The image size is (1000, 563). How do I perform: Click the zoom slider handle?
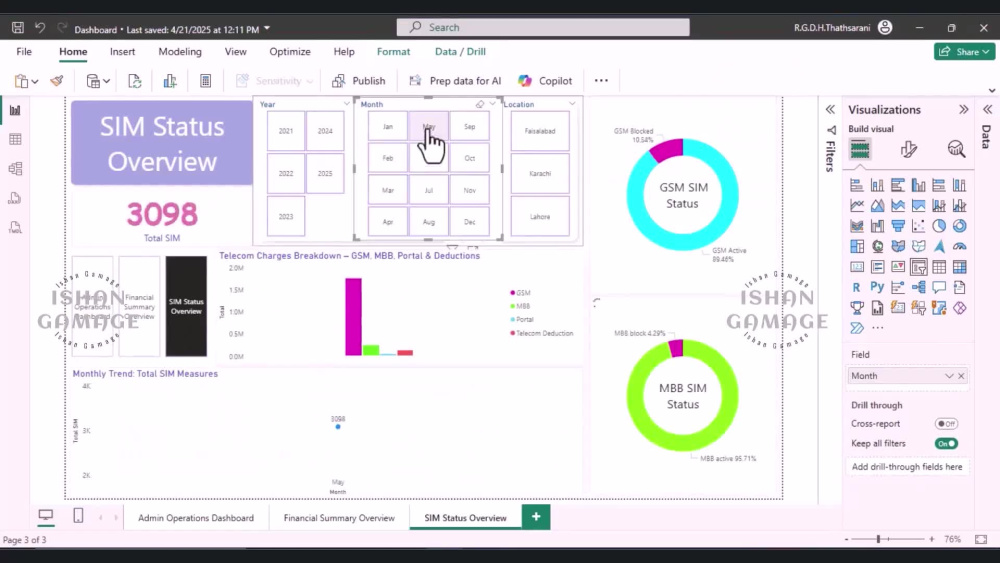[878, 539]
